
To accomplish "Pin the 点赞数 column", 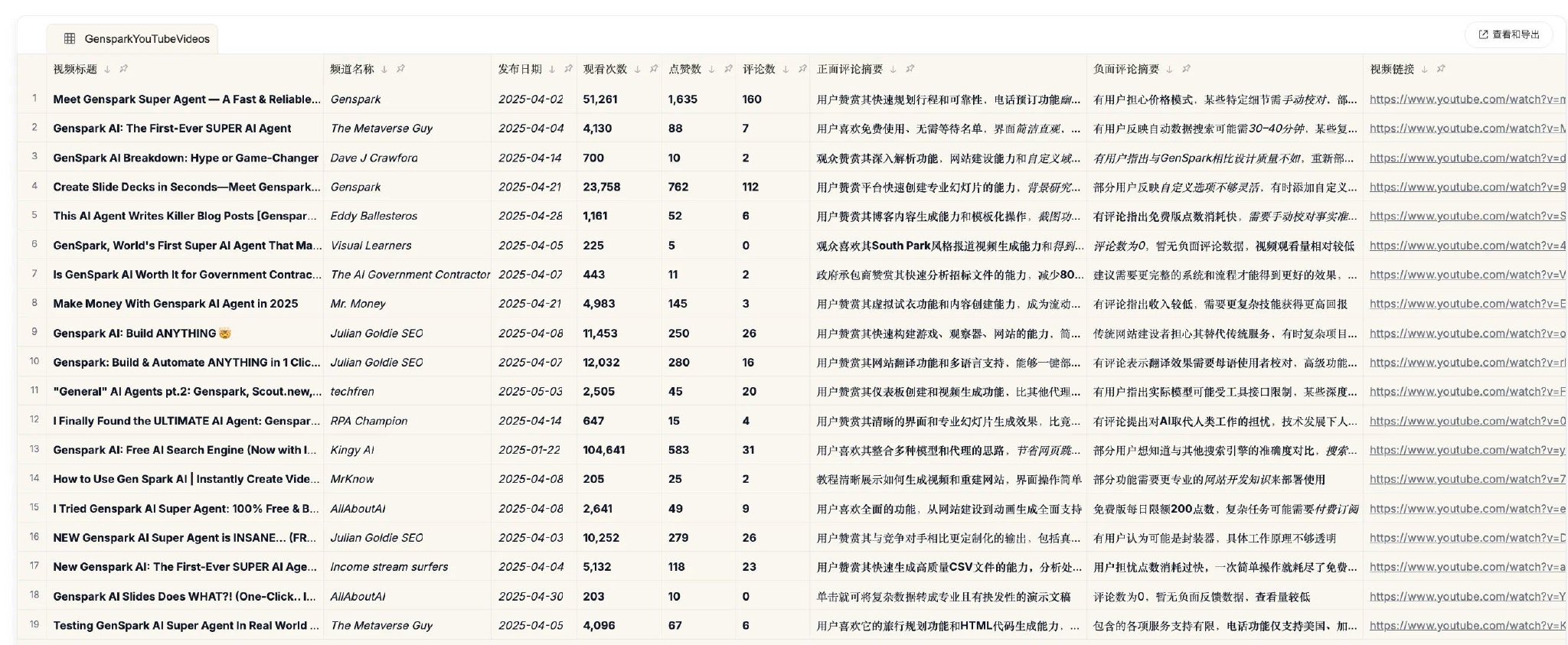I will click(x=728, y=69).
